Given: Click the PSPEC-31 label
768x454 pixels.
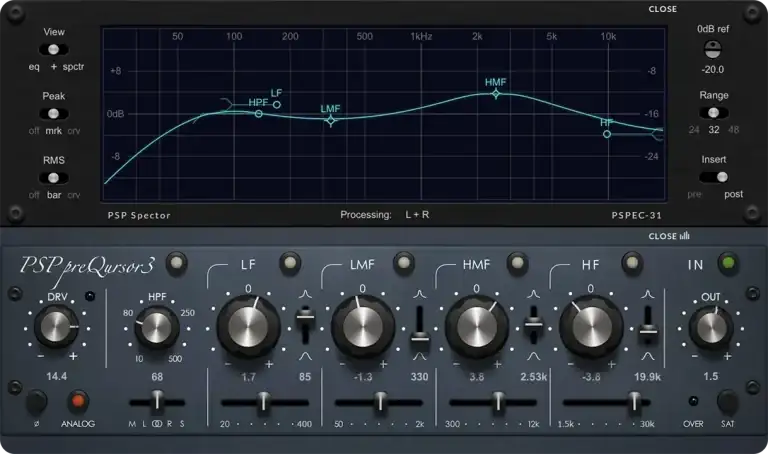Looking at the screenshot, I should click(636, 215).
